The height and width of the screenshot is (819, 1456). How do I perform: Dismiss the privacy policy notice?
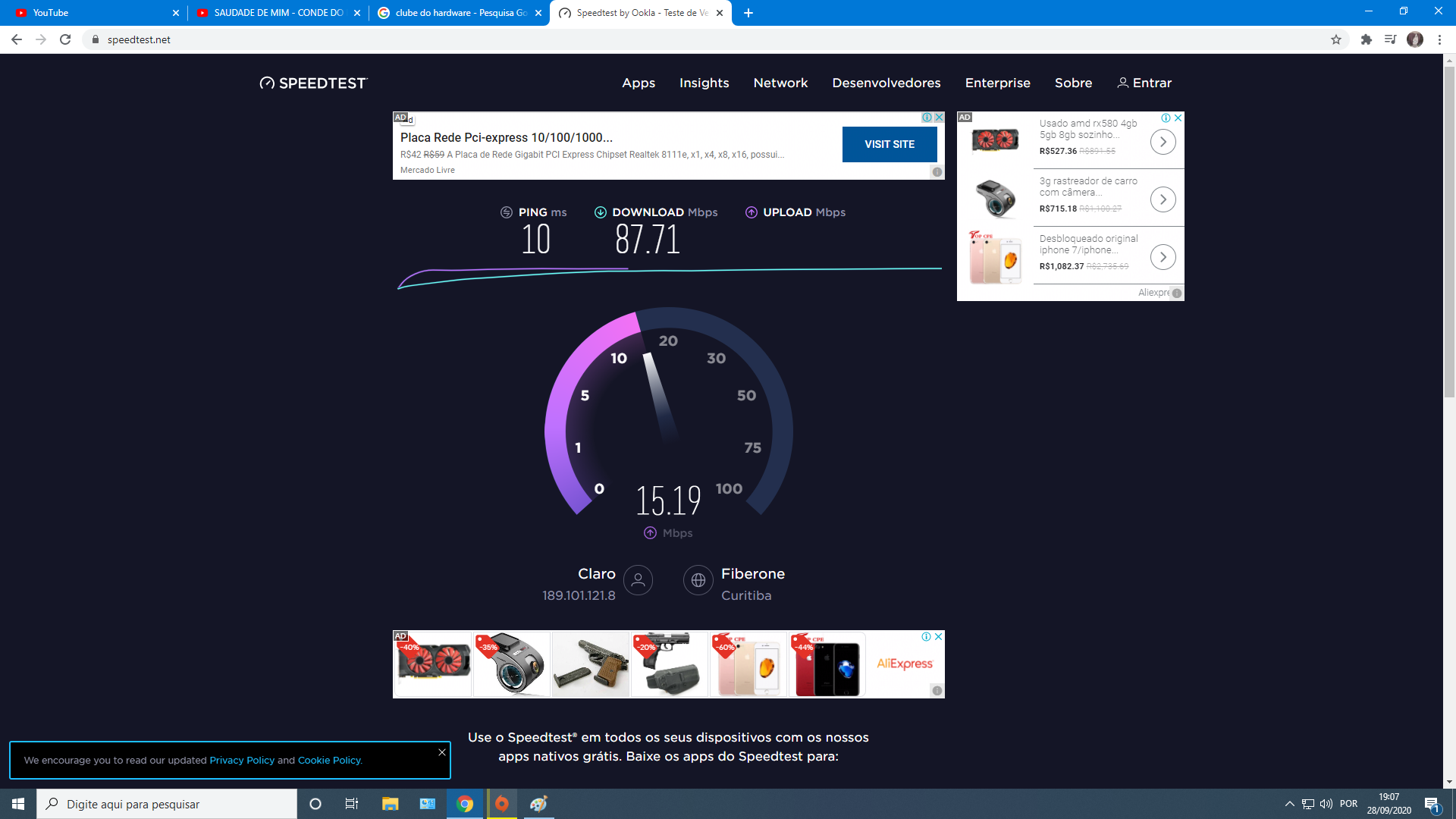[442, 752]
